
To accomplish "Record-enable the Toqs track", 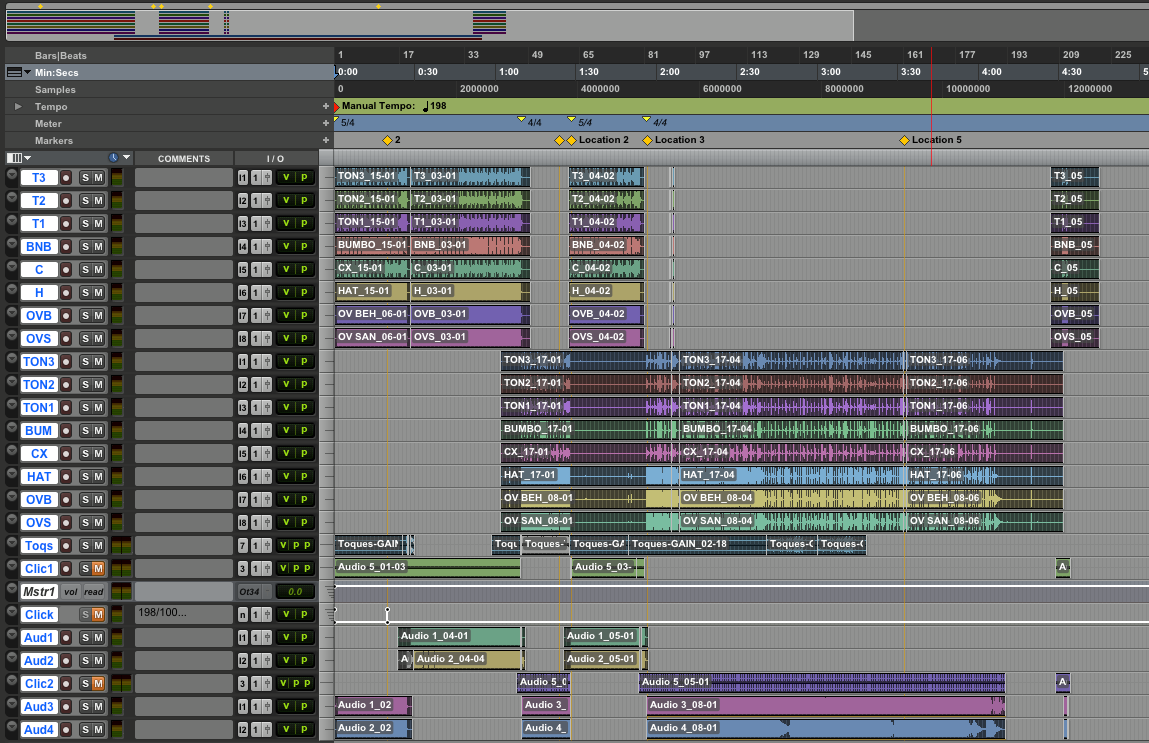I will [x=66, y=546].
